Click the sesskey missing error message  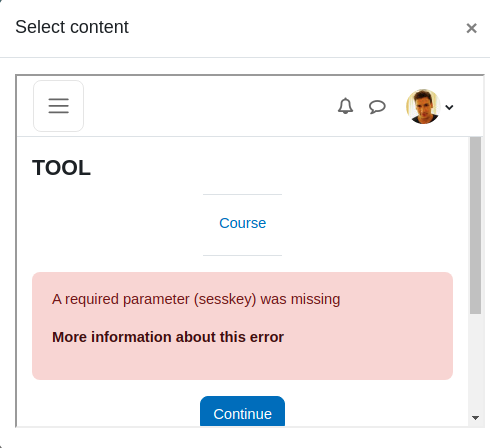pos(196,299)
